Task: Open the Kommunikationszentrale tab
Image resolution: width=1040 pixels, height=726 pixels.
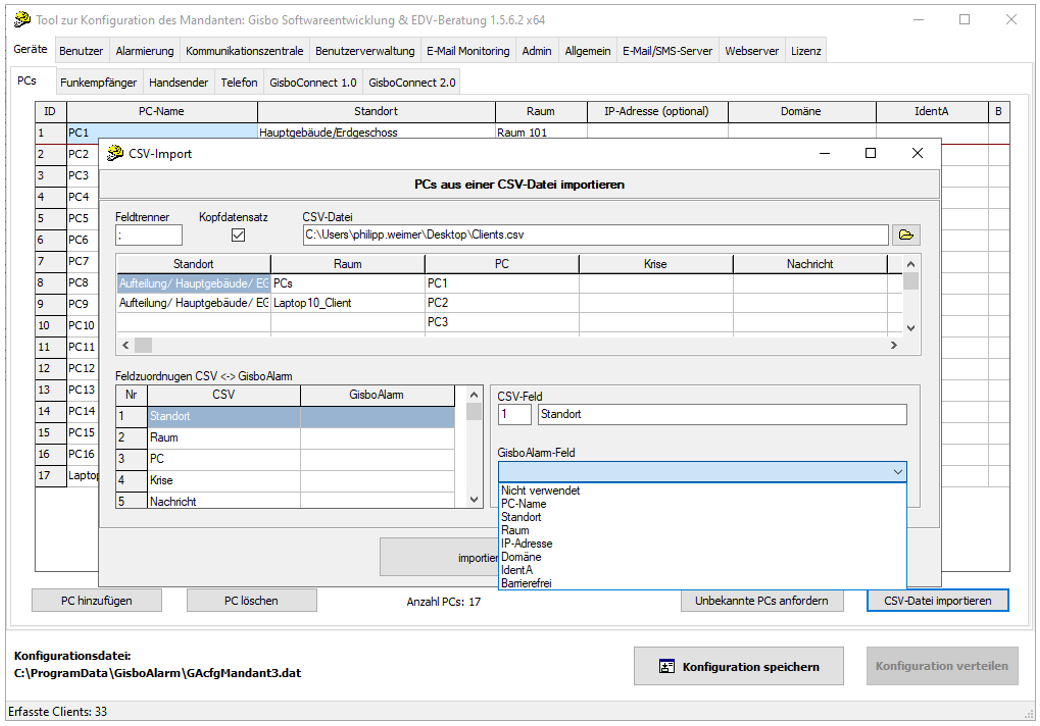Action: [x=244, y=51]
